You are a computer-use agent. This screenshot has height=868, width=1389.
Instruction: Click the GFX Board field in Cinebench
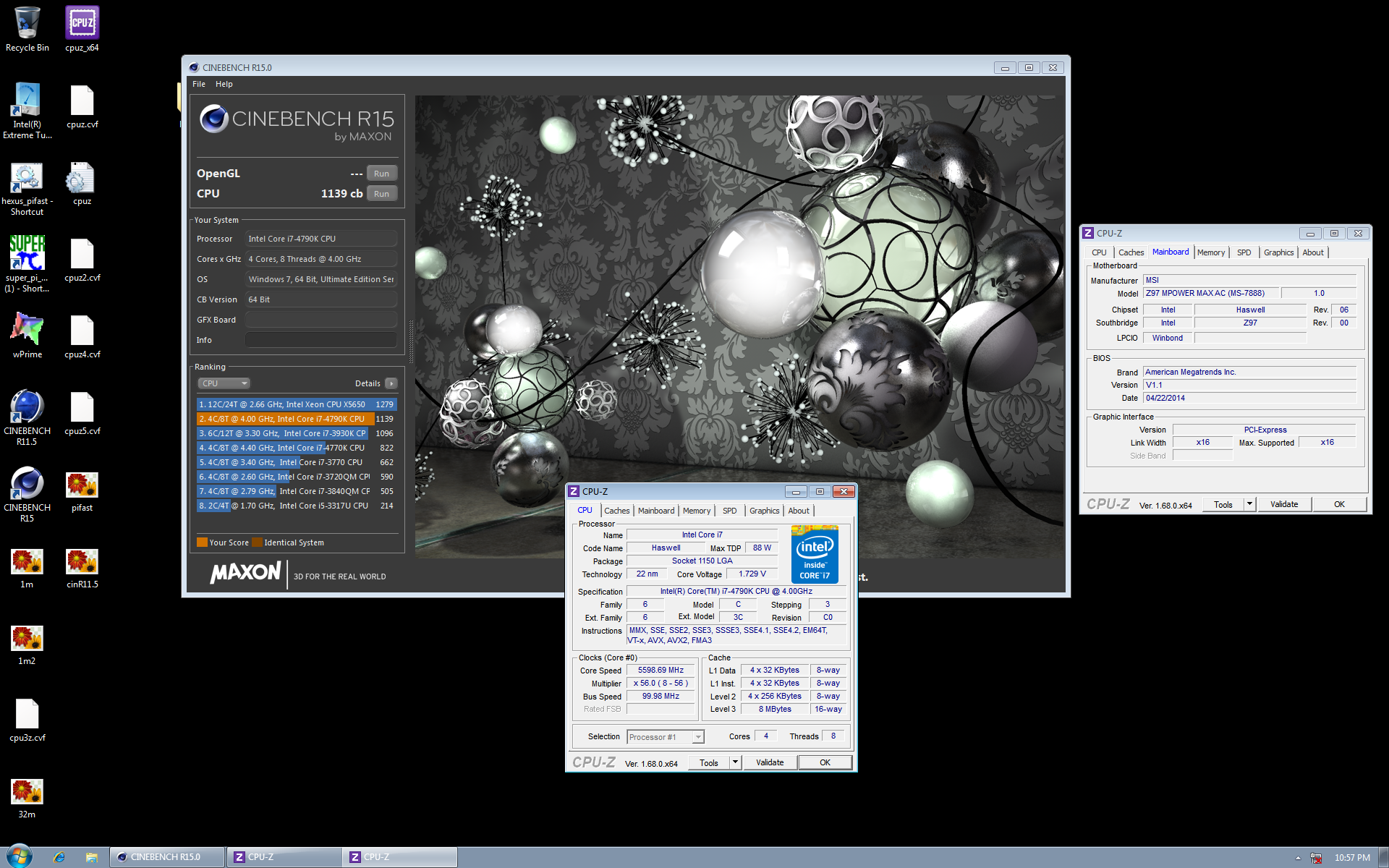(x=320, y=320)
